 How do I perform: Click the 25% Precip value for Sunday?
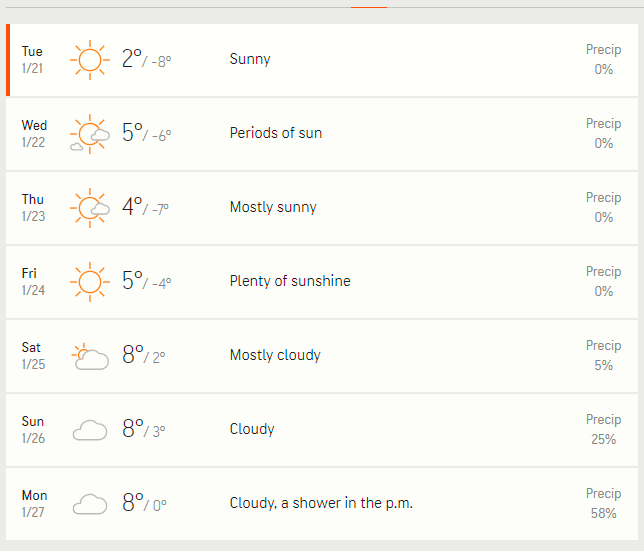coord(603,439)
